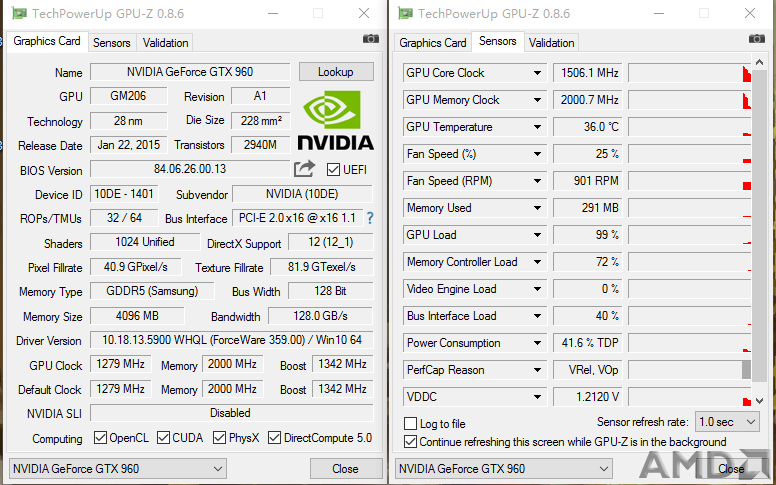
Task: Click the NVIDIA SLI Disabled field
Action: tap(232, 413)
